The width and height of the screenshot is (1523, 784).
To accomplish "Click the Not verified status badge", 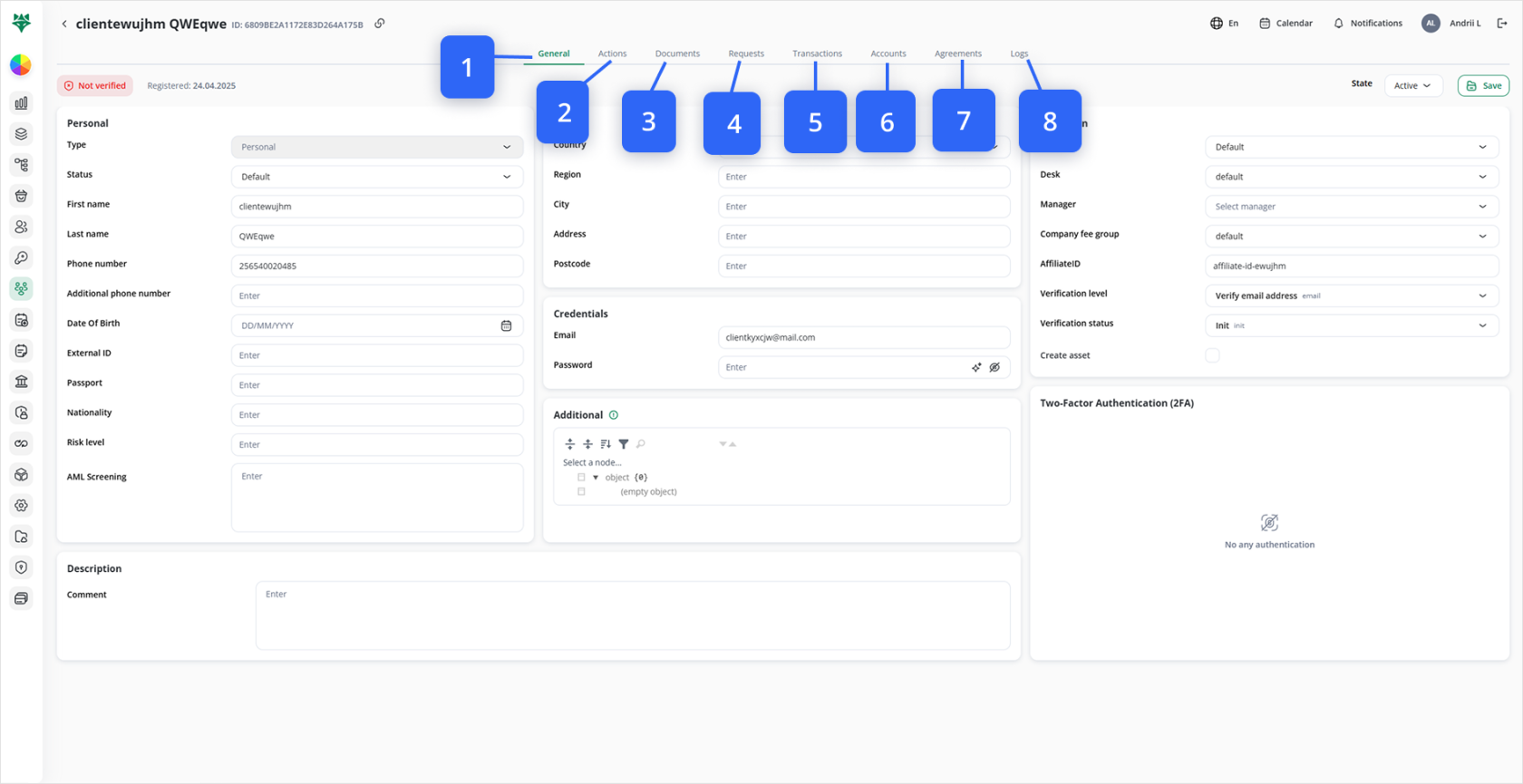I will click(x=95, y=86).
